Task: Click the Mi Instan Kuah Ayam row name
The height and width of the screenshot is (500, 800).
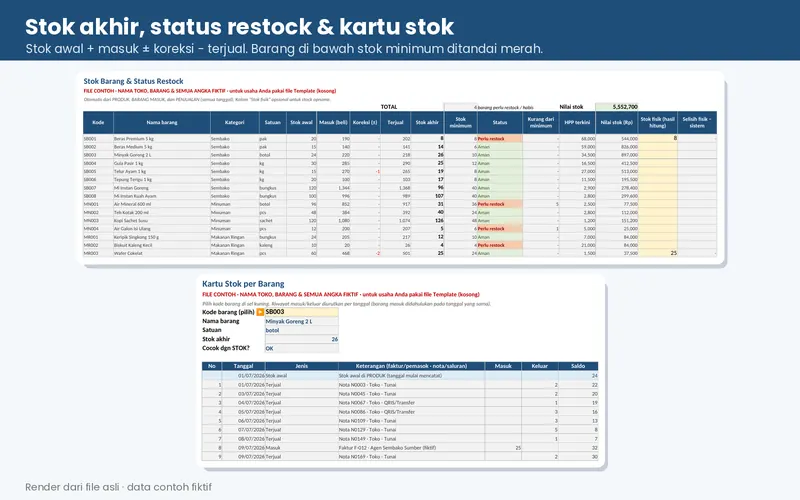Action: [135, 196]
